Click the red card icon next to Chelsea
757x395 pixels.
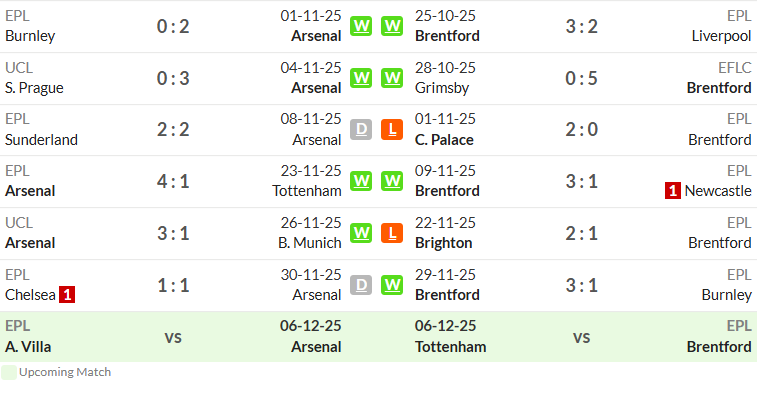tap(67, 295)
